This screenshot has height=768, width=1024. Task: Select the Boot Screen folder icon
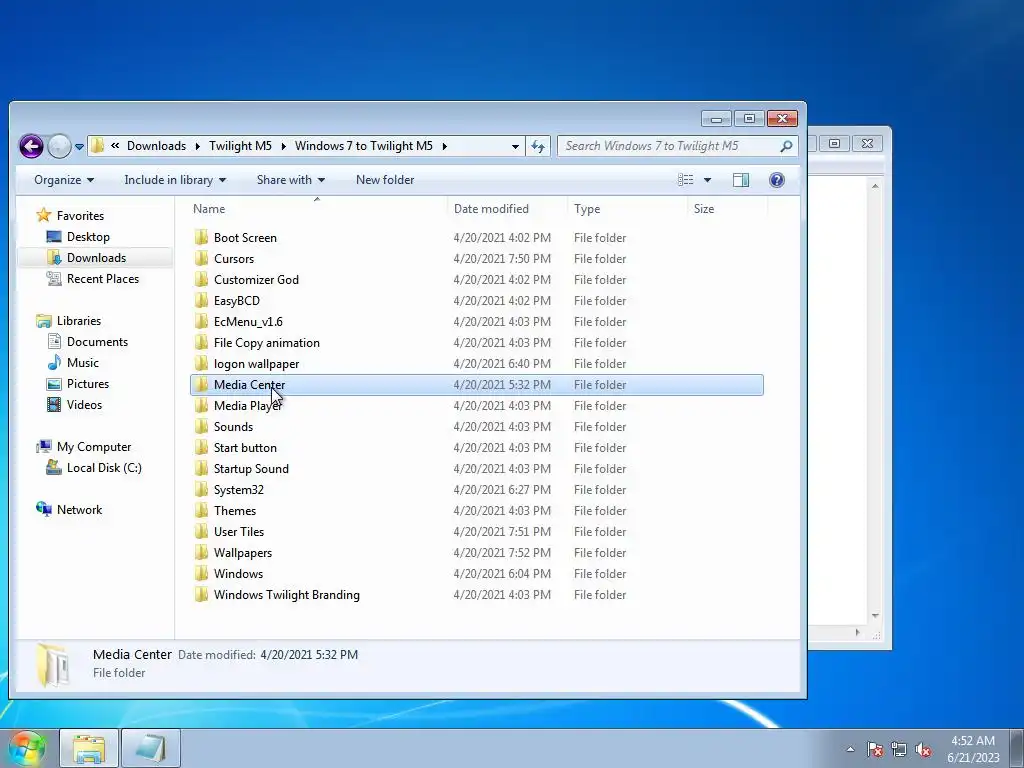click(201, 237)
